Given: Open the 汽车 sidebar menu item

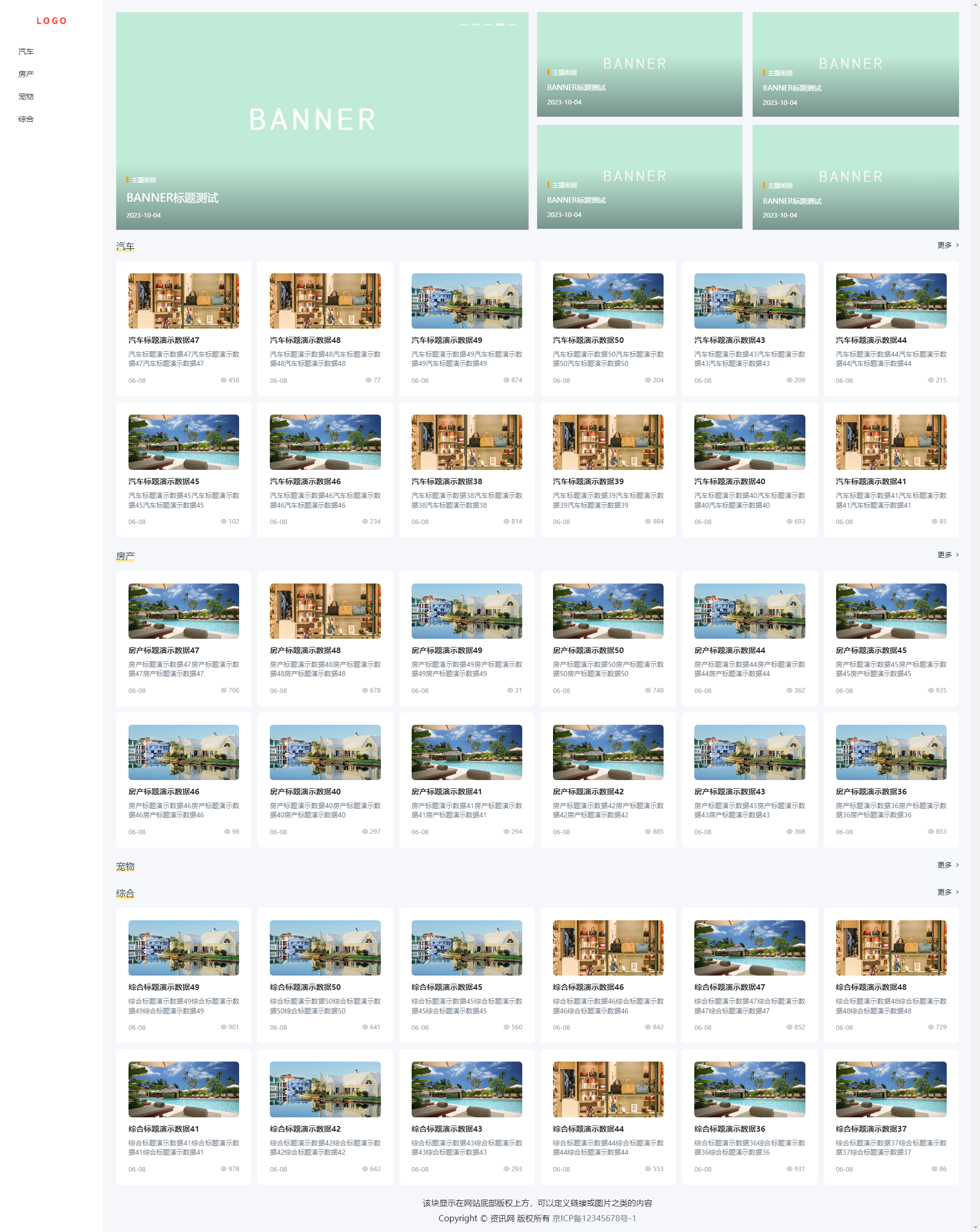Looking at the screenshot, I should [26, 51].
